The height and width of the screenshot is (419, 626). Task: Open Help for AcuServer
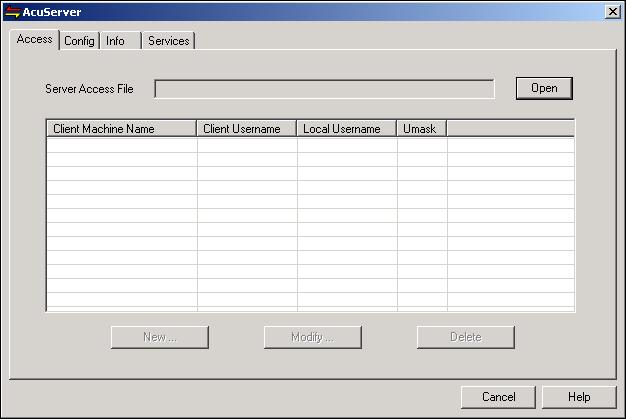tap(579, 397)
